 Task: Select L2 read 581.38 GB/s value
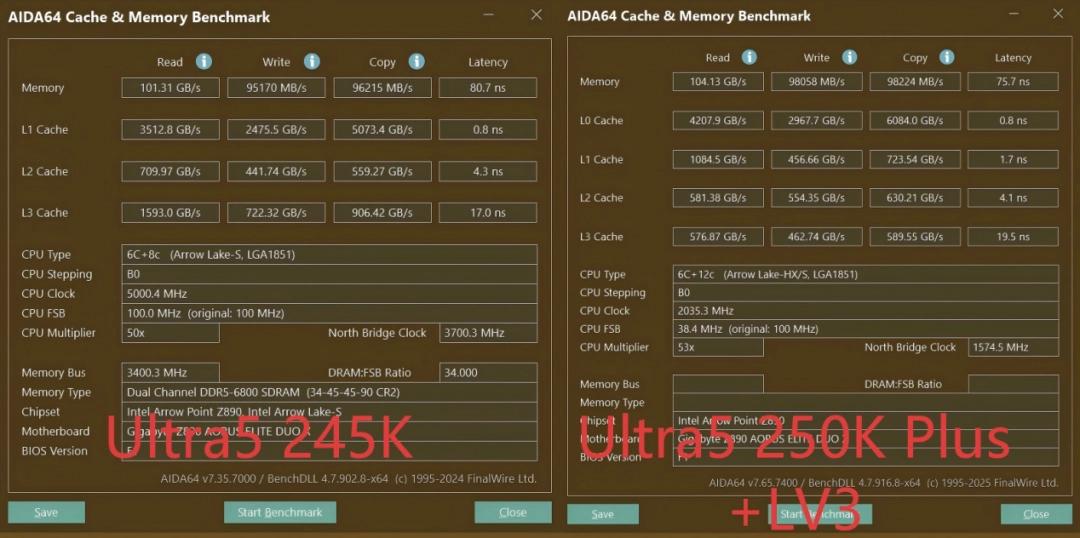[x=718, y=198]
